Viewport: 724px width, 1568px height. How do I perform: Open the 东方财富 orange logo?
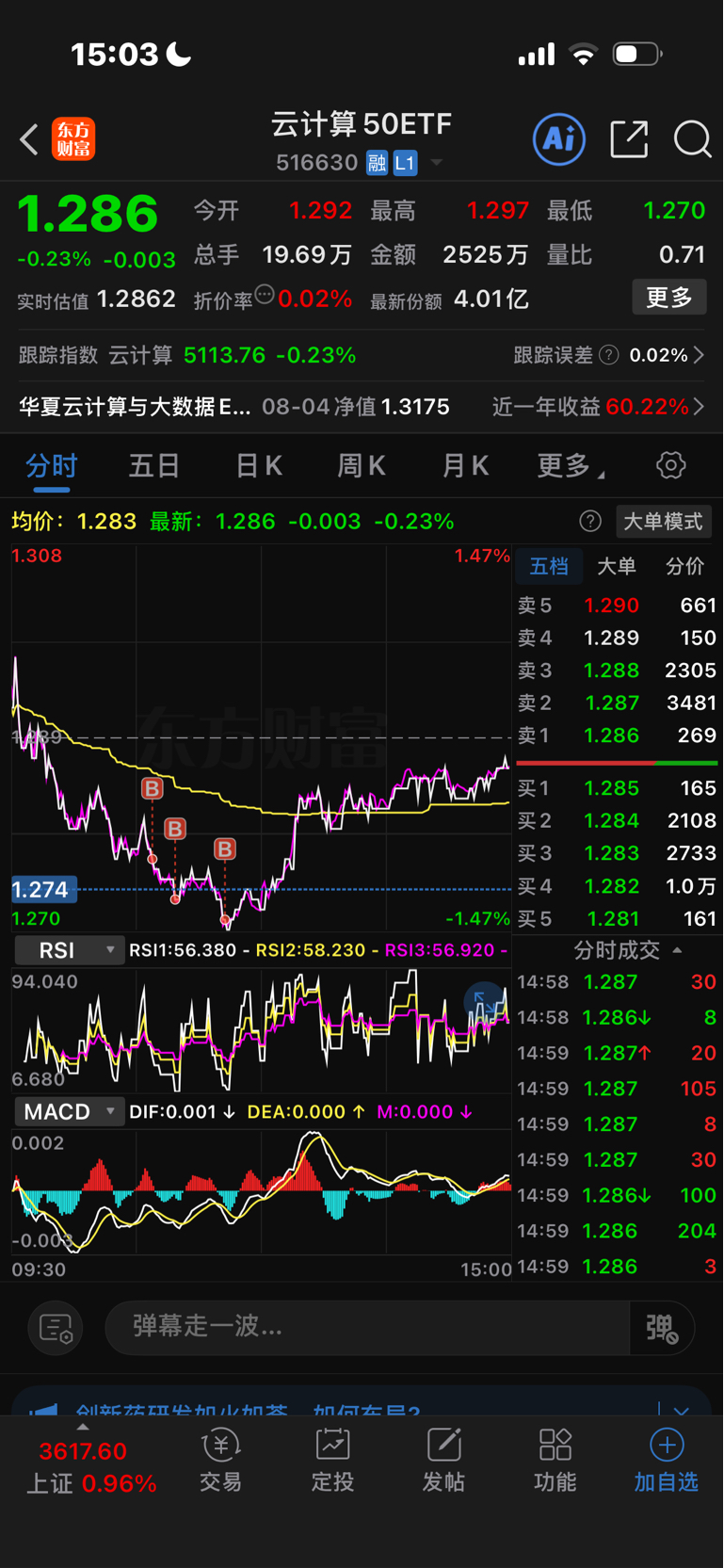click(x=73, y=139)
